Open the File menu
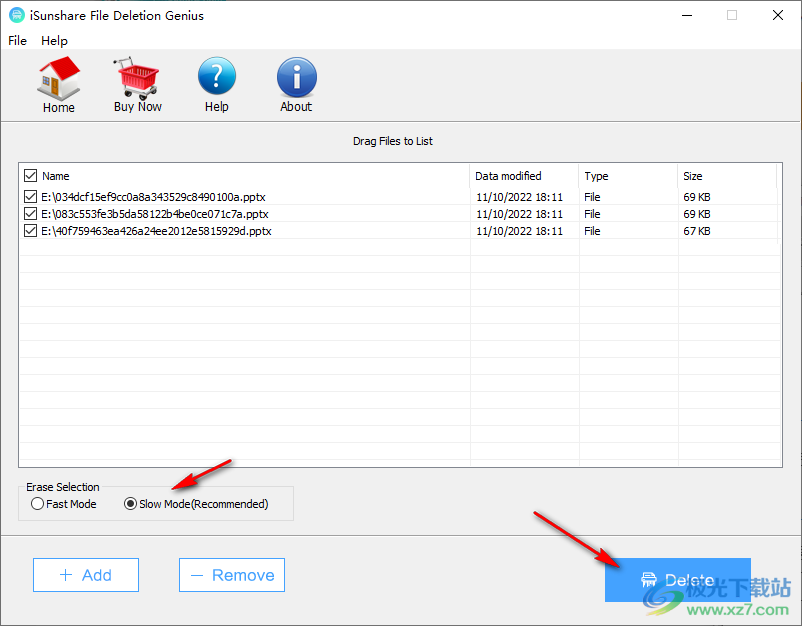 point(17,40)
